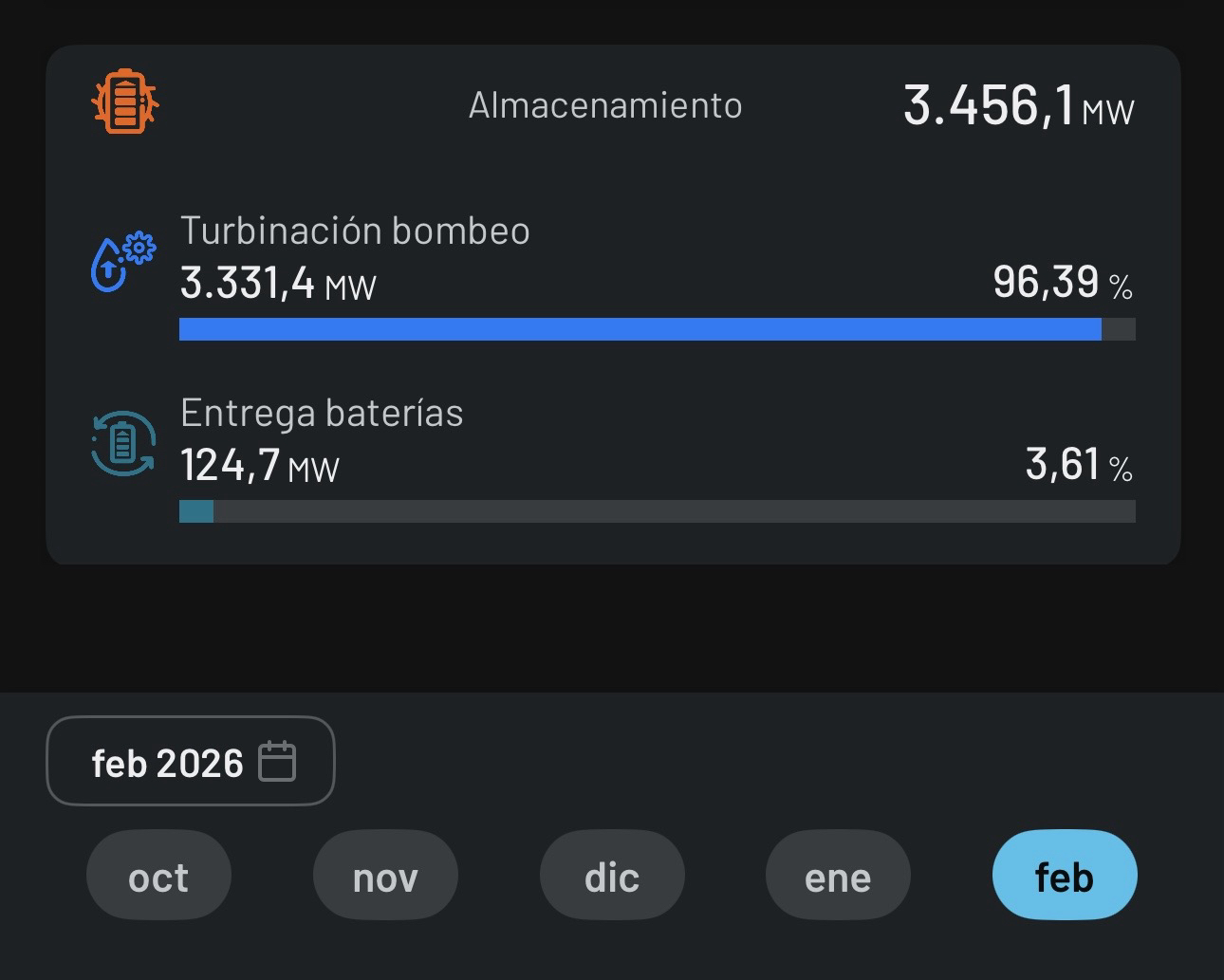Click the battery delivery cycle icon
The image size is (1224, 980).
click(122, 443)
